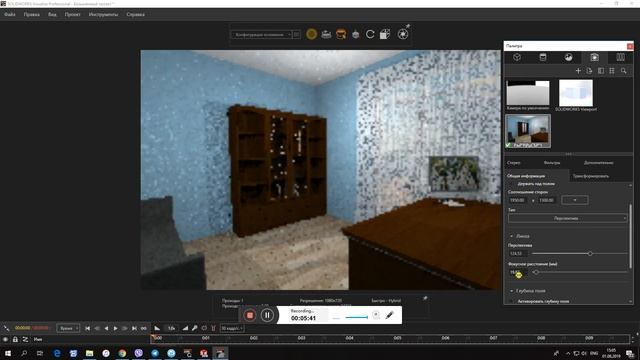Open the configuration dropdown in top toolbar

tap(262, 35)
